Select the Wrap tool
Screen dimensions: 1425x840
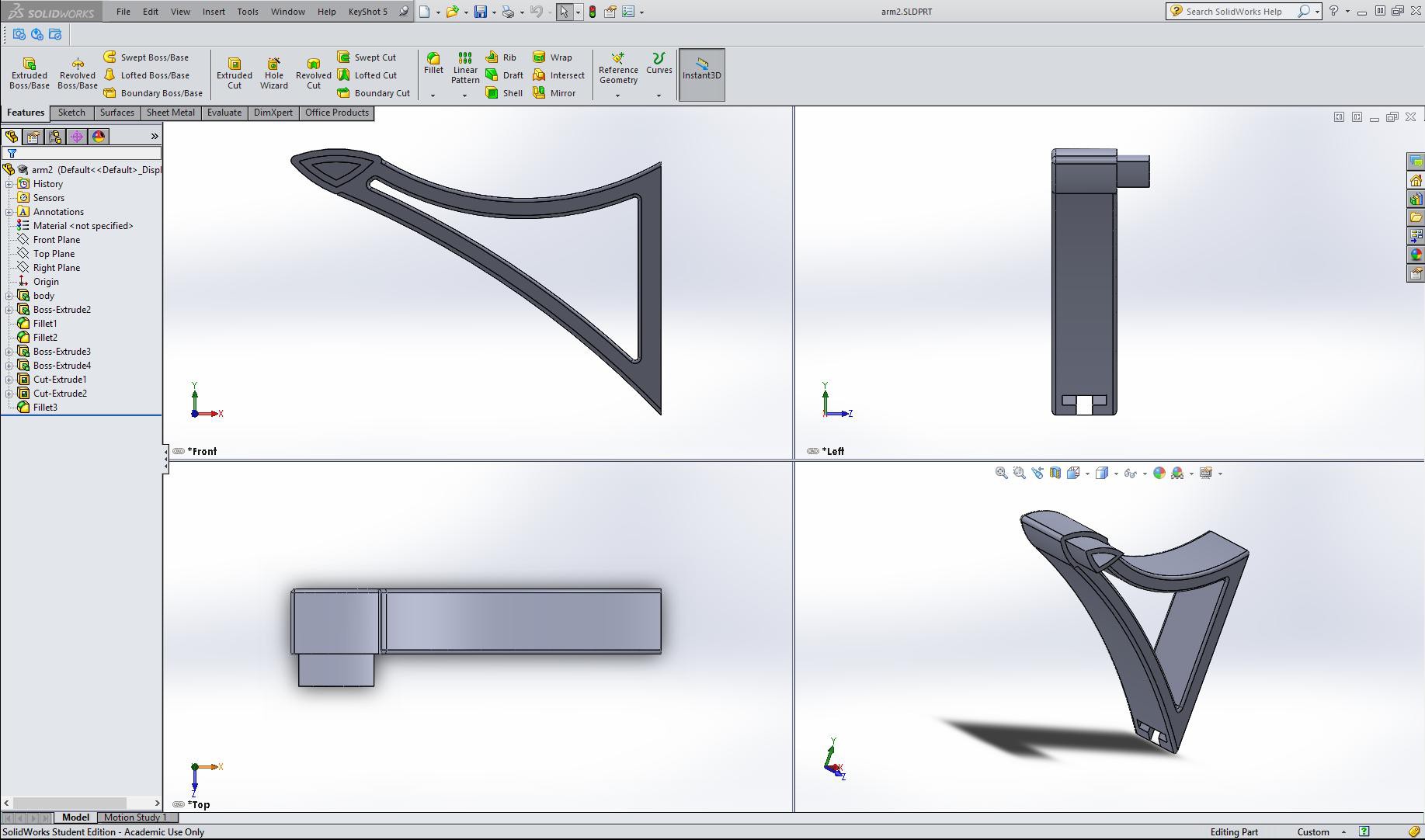(x=552, y=57)
